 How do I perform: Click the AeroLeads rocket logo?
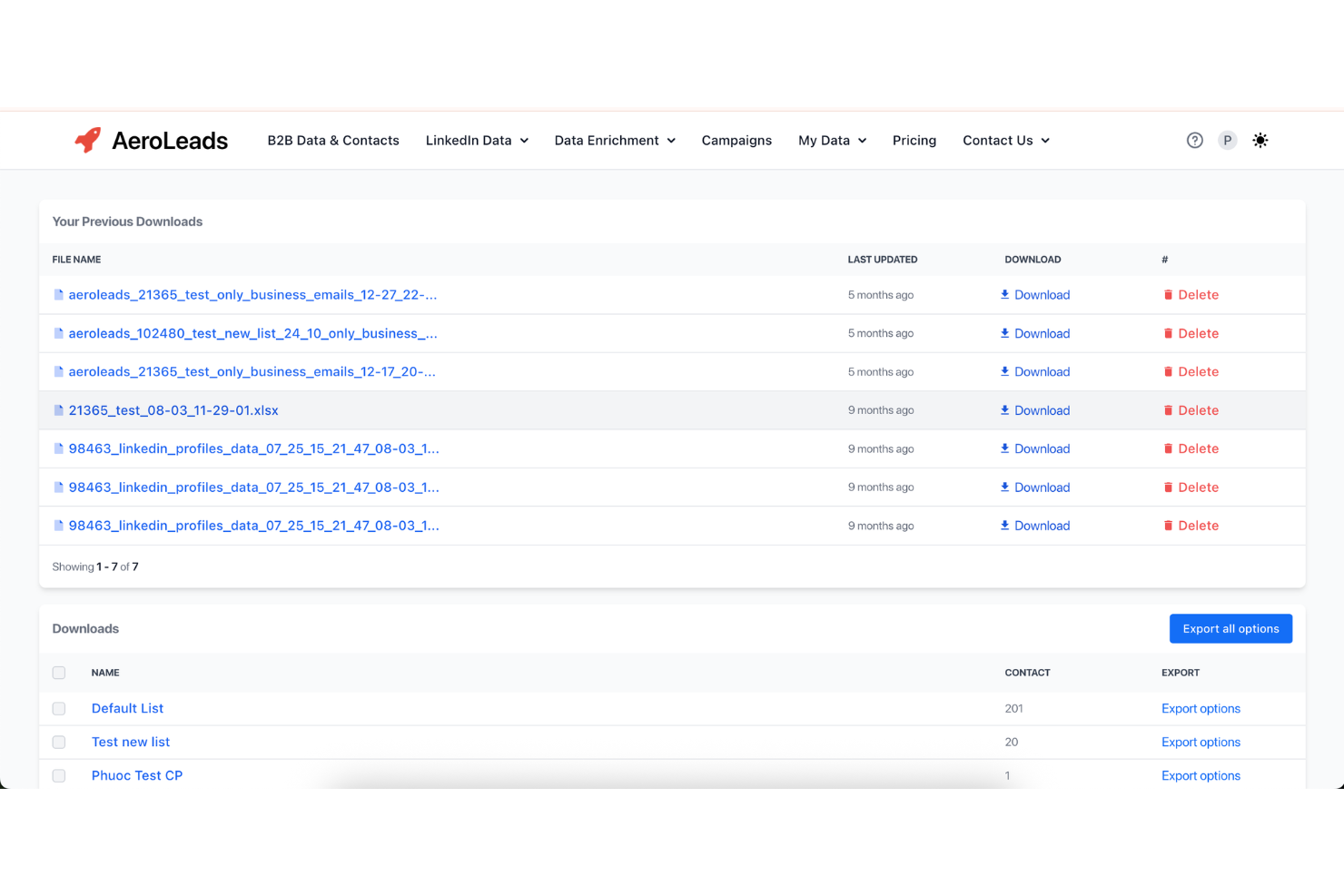[87, 140]
